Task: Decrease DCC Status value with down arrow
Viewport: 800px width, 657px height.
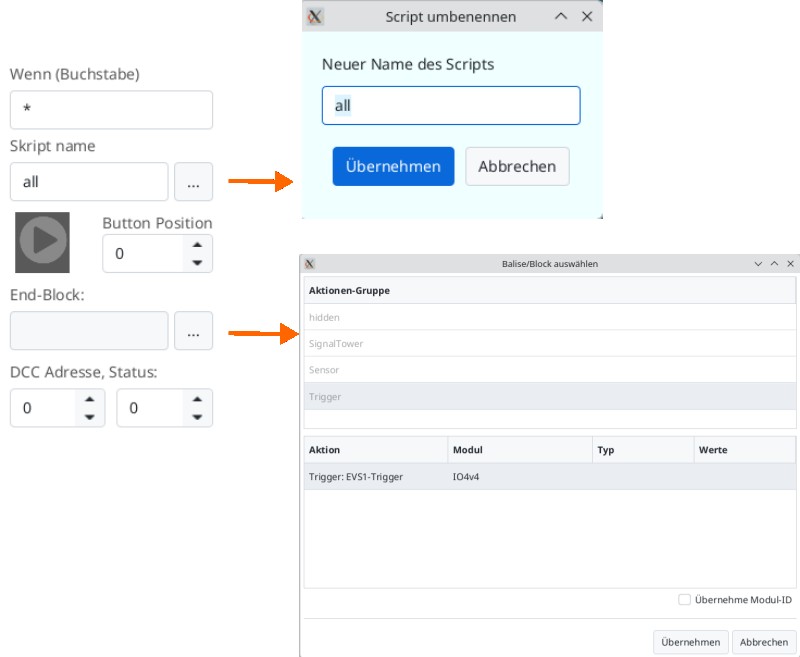Action: tap(197, 417)
